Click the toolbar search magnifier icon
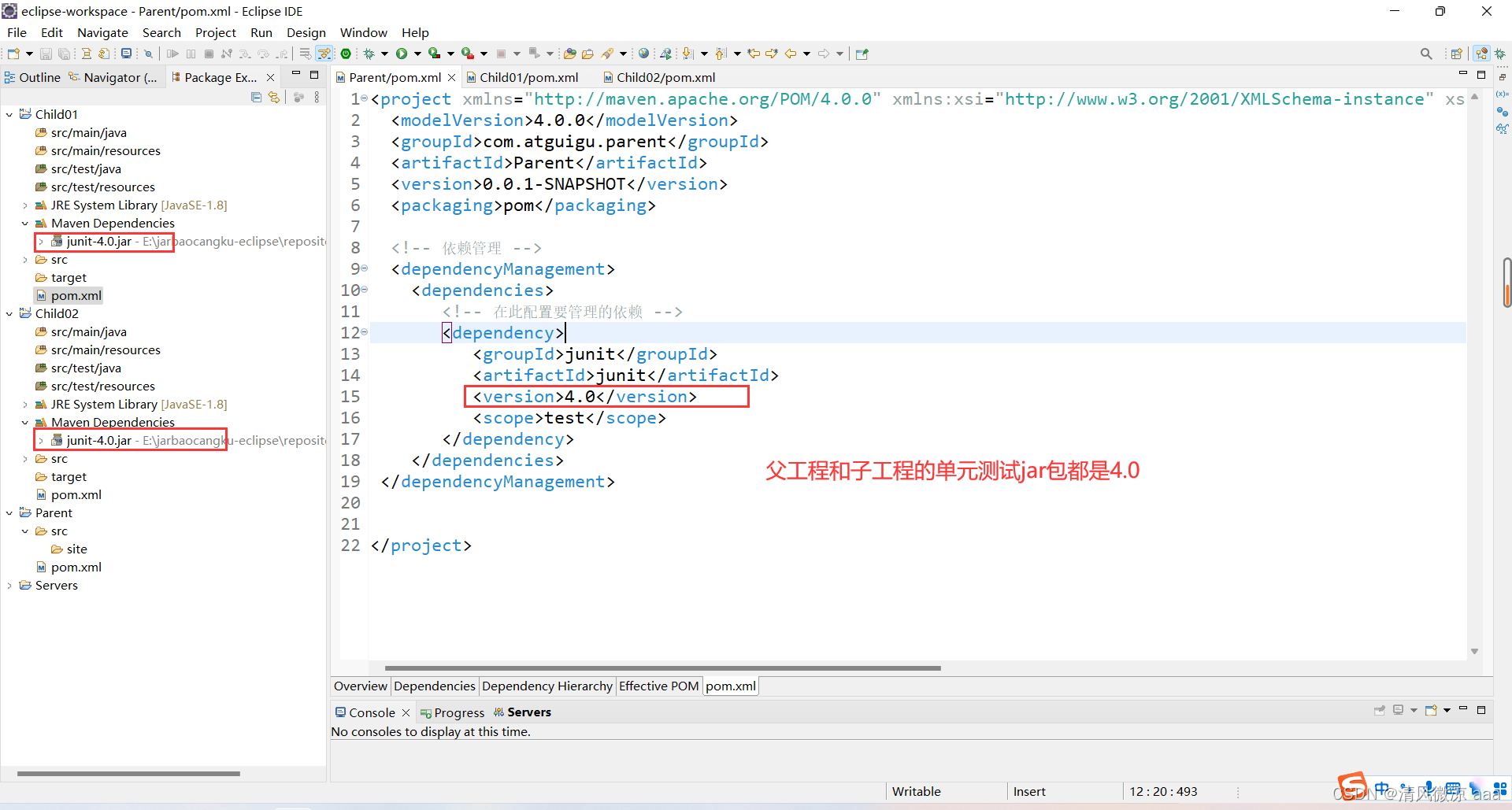The width and height of the screenshot is (1512, 810). click(1426, 54)
